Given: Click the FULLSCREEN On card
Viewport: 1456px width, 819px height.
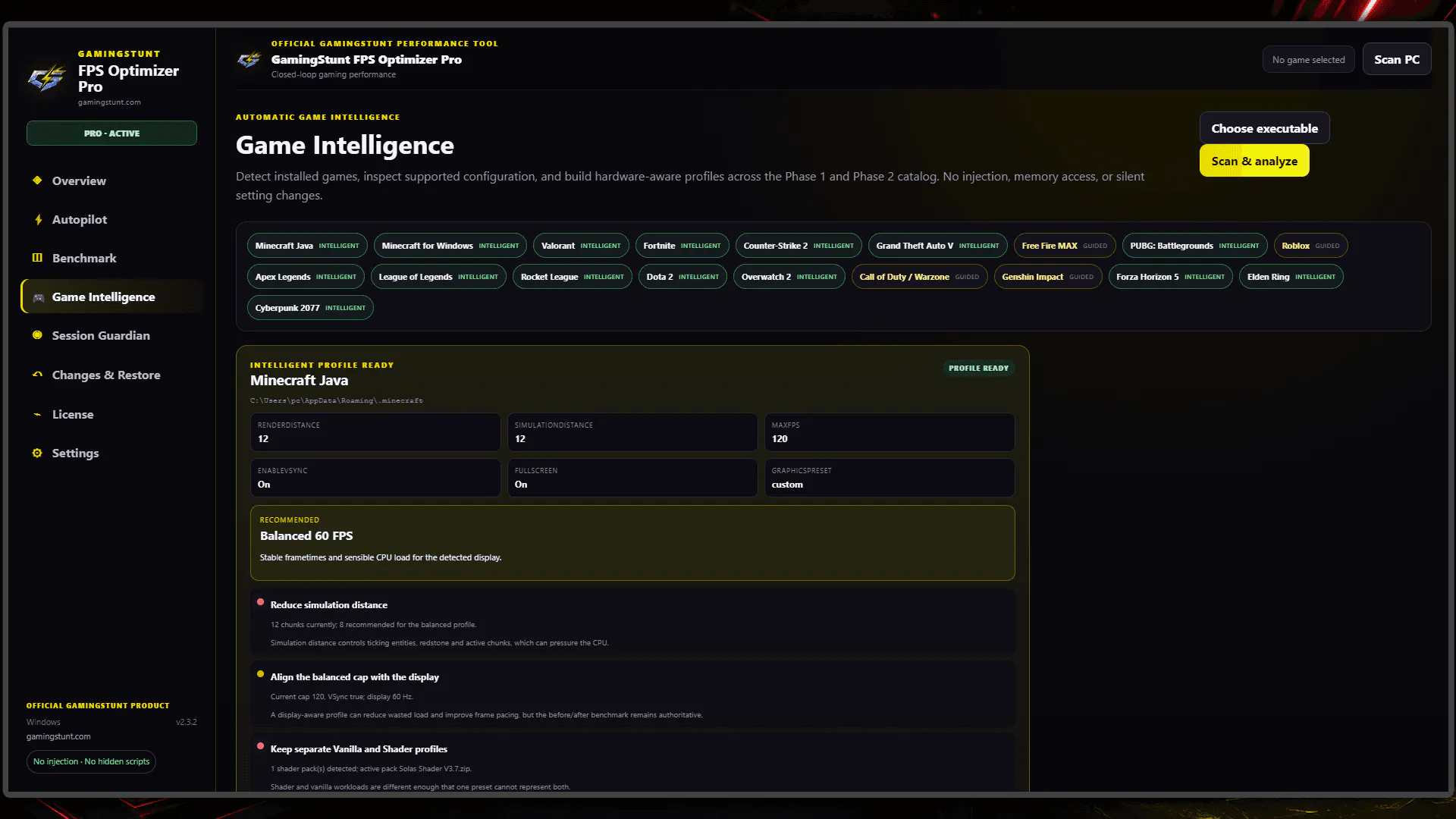Looking at the screenshot, I should coord(632,478).
